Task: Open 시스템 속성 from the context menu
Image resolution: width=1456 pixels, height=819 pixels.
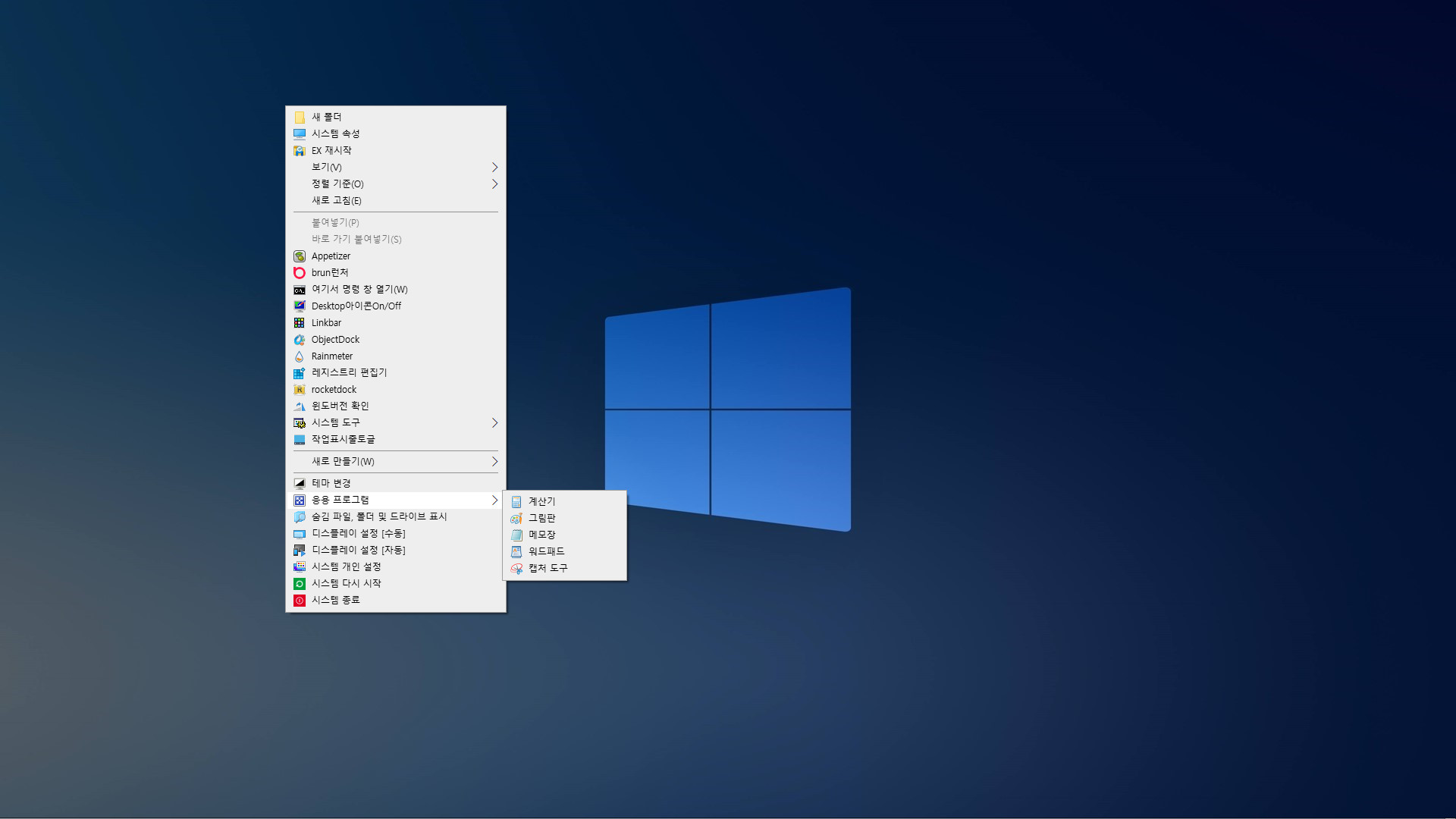Action: [395, 133]
